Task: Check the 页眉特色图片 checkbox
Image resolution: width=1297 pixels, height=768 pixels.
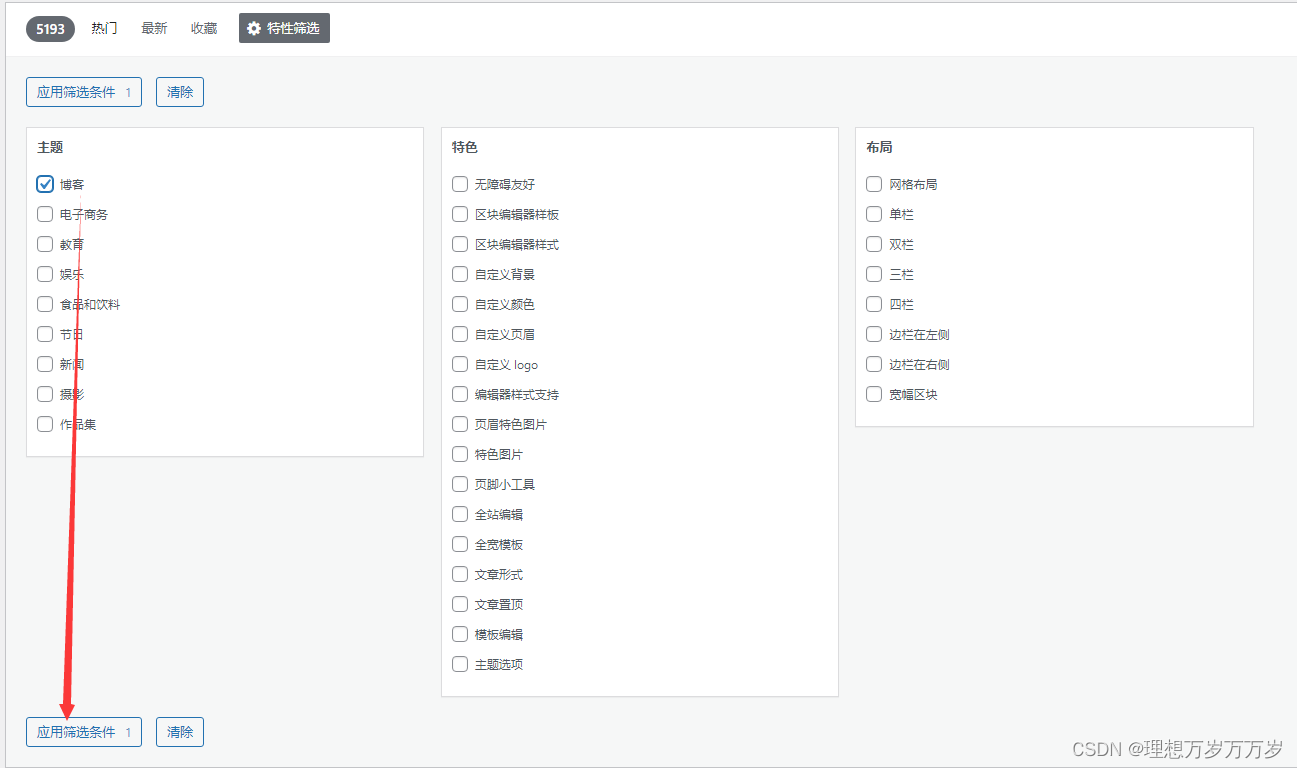Action: point(460,424)
